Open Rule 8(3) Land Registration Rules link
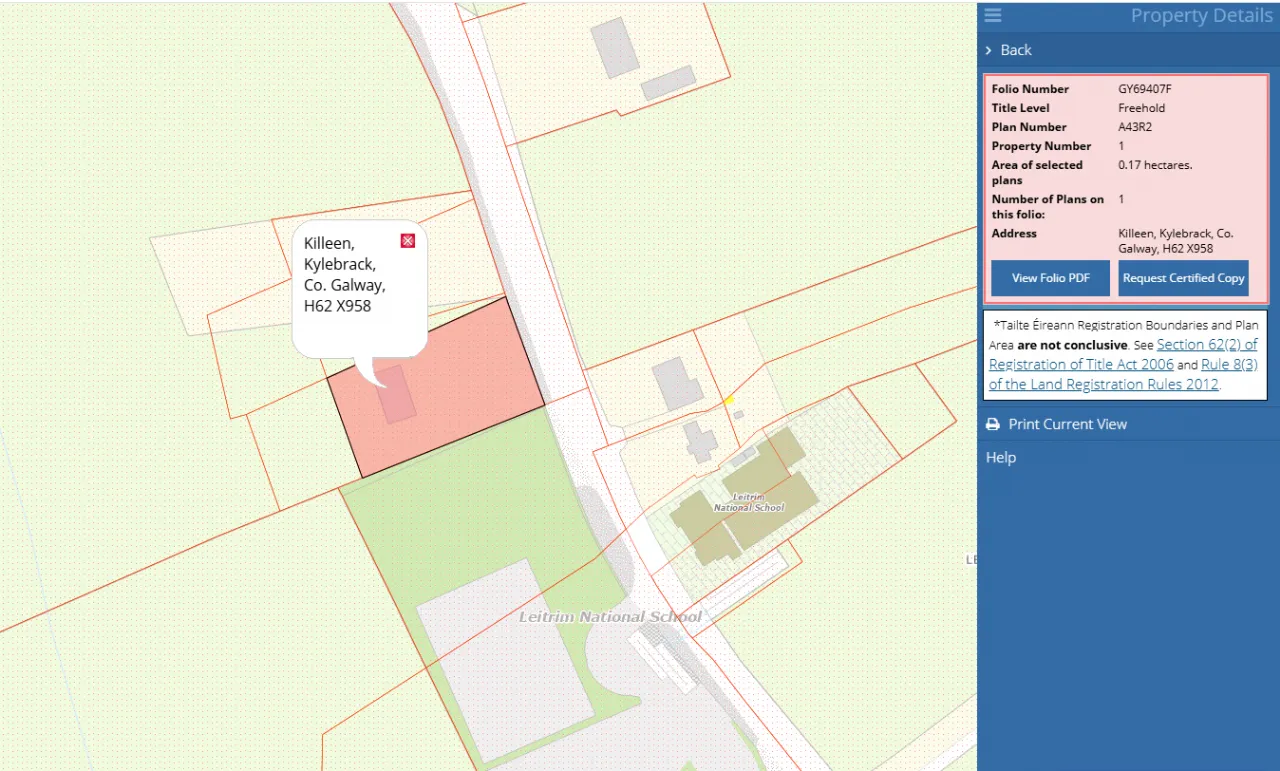Viewport: 1280px width, 771px height. pyautogui.click(x=1123, y=374)
